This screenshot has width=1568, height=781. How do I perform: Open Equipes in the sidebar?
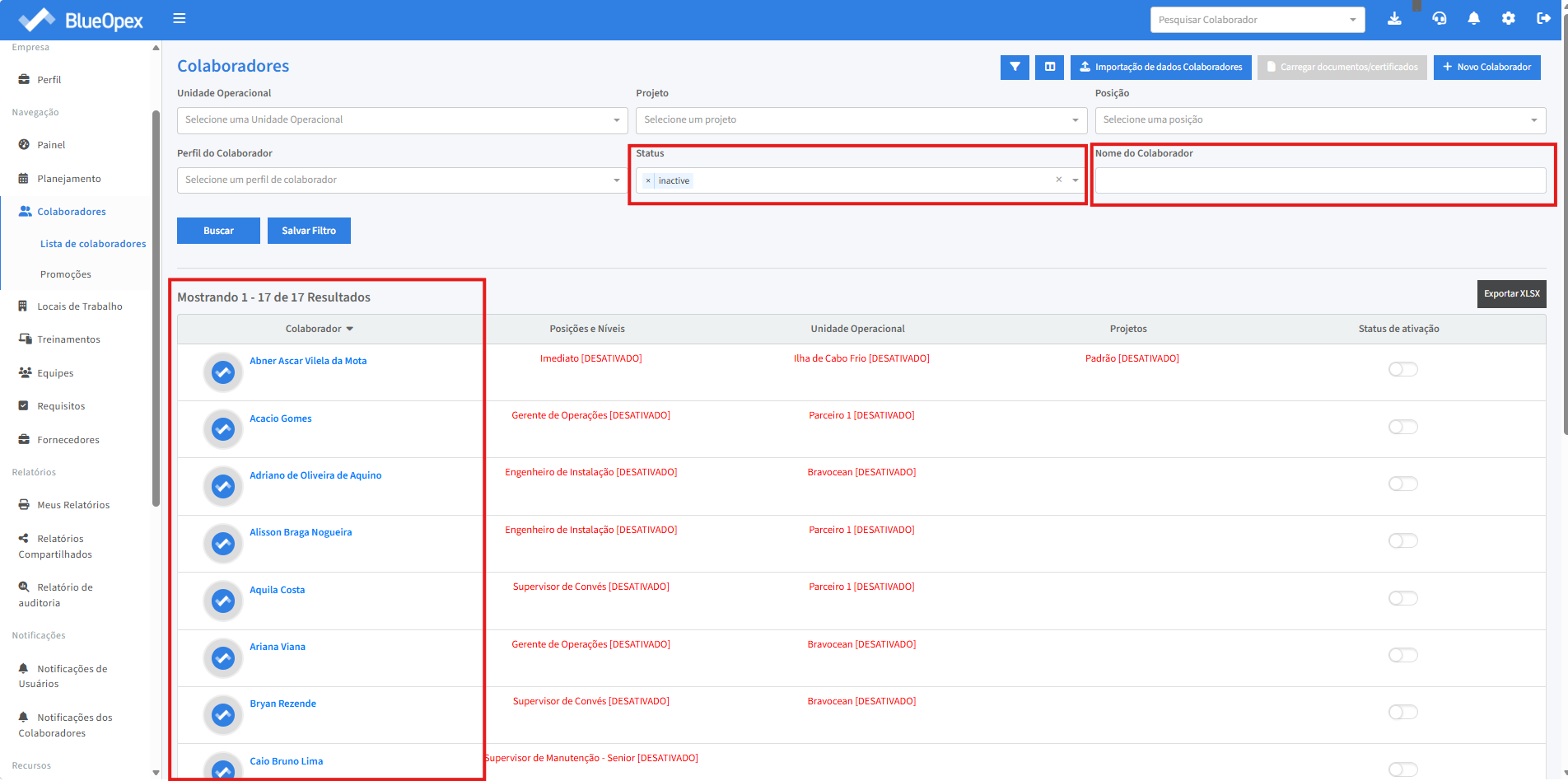tap(55, 373)
